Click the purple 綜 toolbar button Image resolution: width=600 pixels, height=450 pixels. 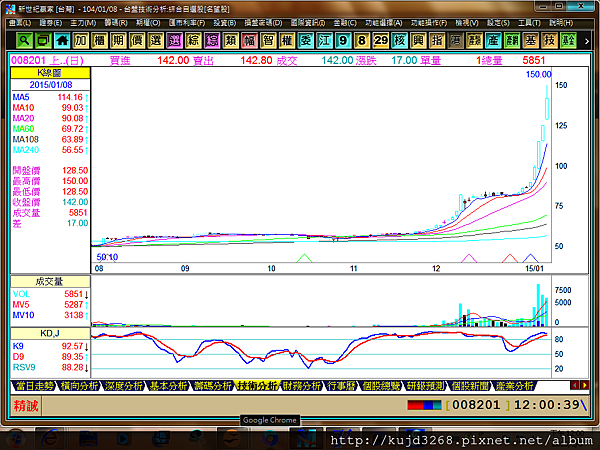[212, 40]
